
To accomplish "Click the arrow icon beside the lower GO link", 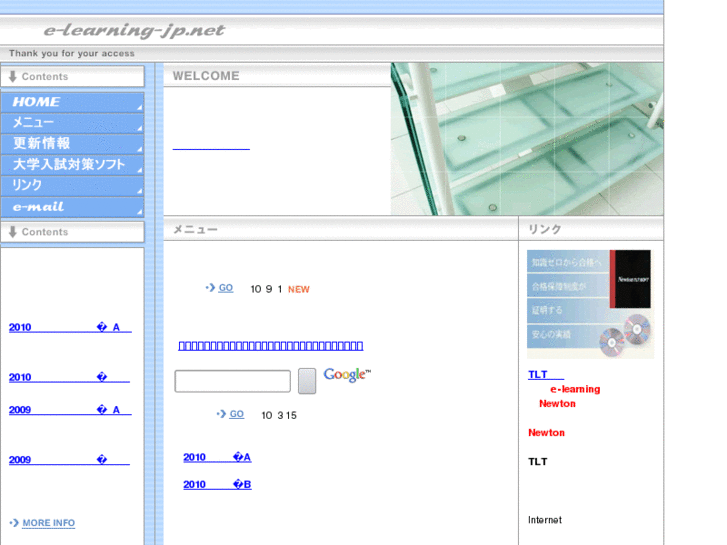I will tap(222, 414).
